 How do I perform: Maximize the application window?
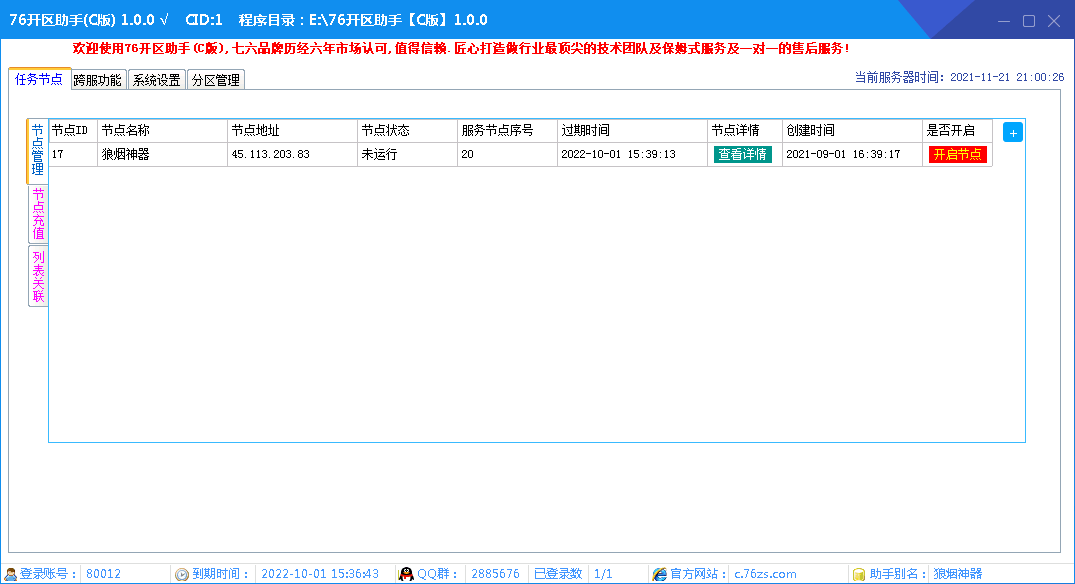(x=1028, y=20)
